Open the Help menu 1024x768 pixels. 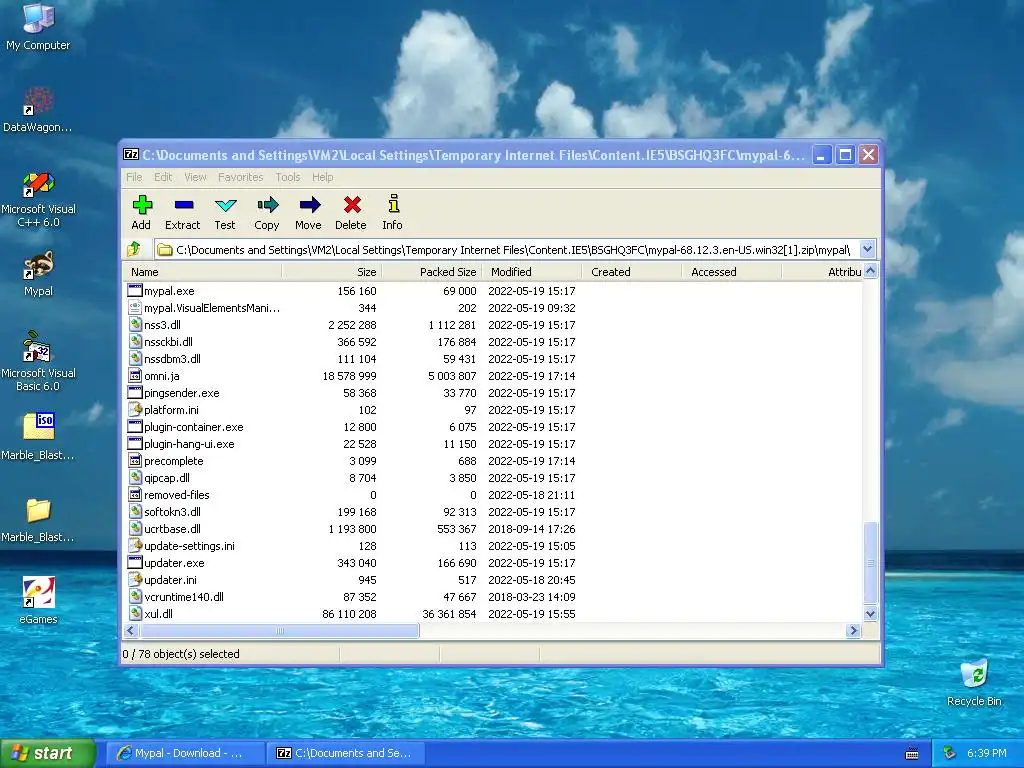(323, 177)
